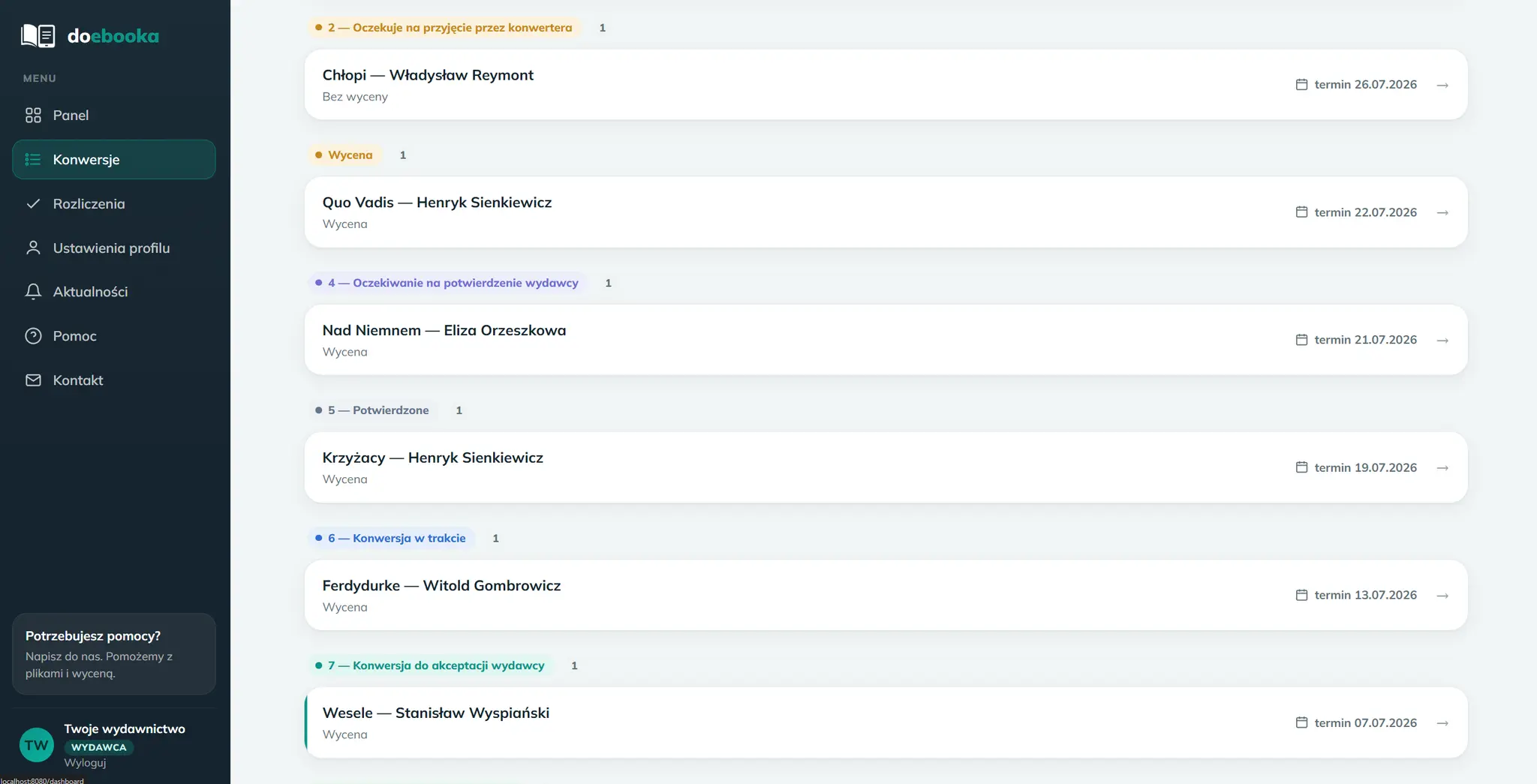Click the 5 — Potwierdzone status badge
1537x784 pixels.
(x=373, y=410)
